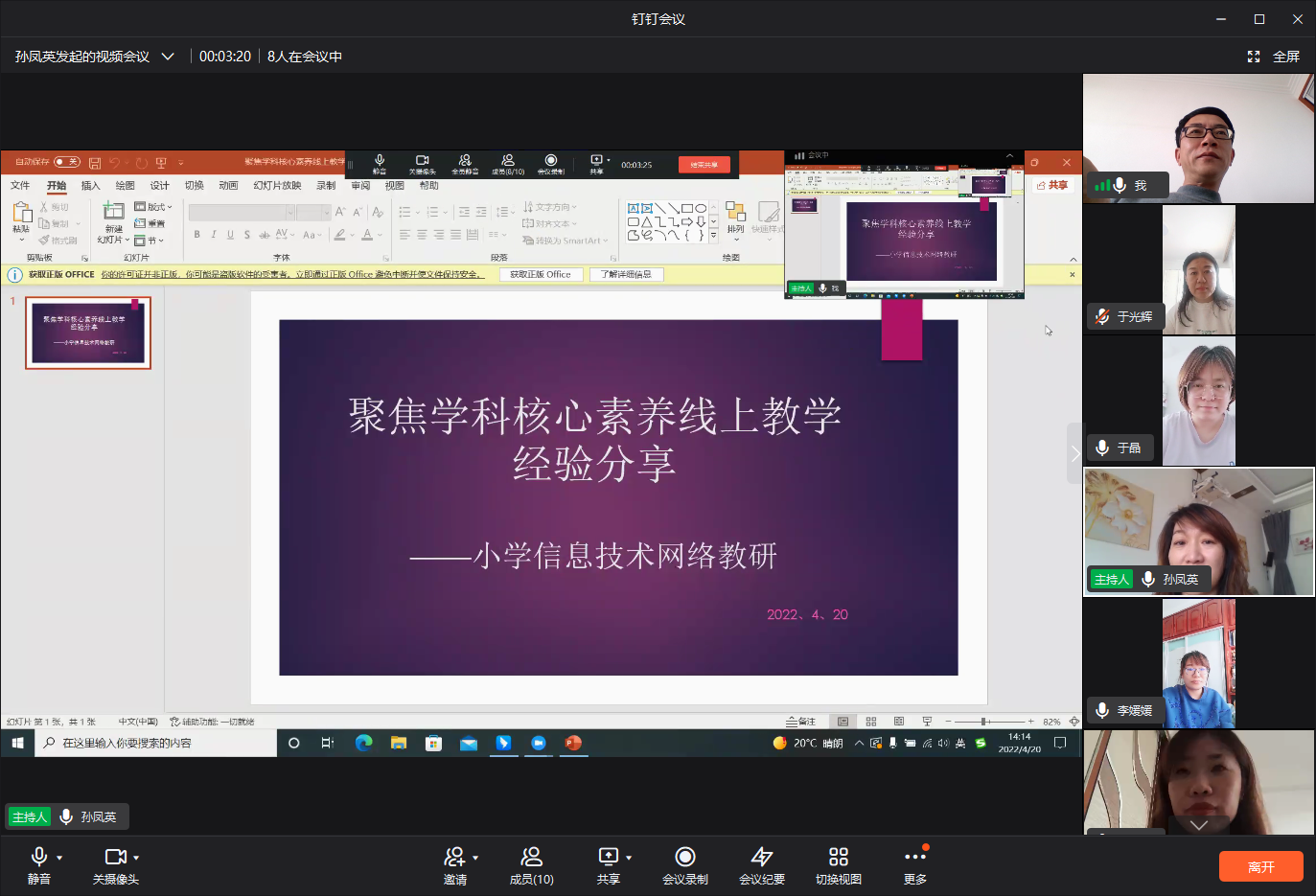Click the Save icon in PowerPoint title bar

click(95, 163)
